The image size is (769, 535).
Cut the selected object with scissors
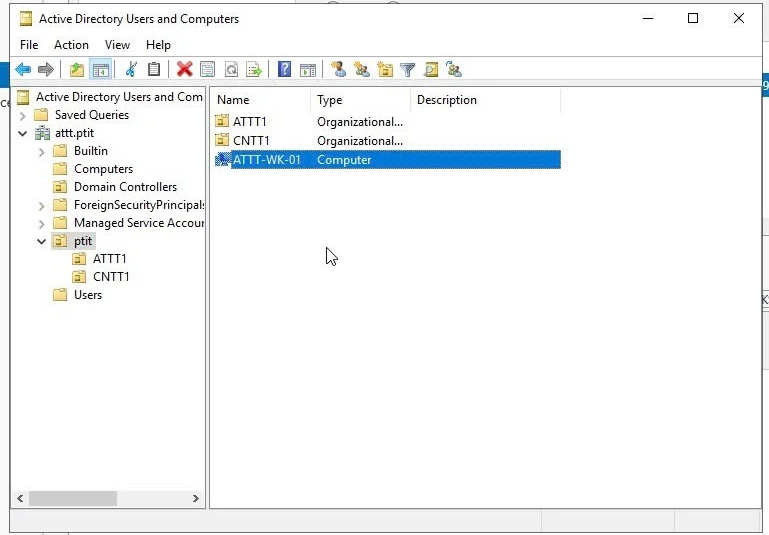point(131,70)
